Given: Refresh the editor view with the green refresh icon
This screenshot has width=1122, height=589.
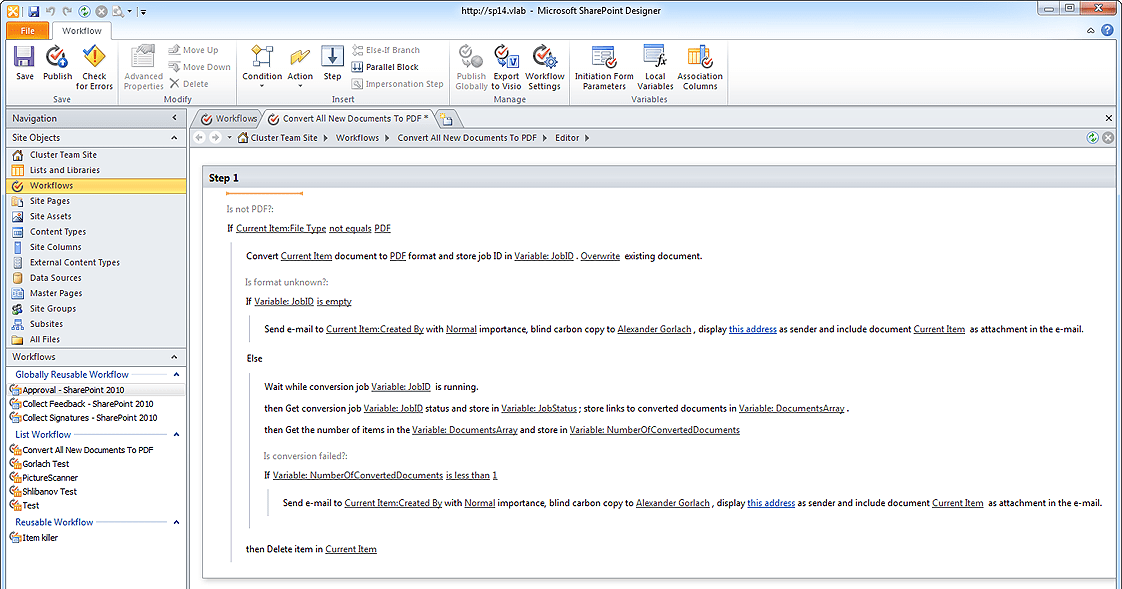Looking at the screenshot, I should point(1093,137).
